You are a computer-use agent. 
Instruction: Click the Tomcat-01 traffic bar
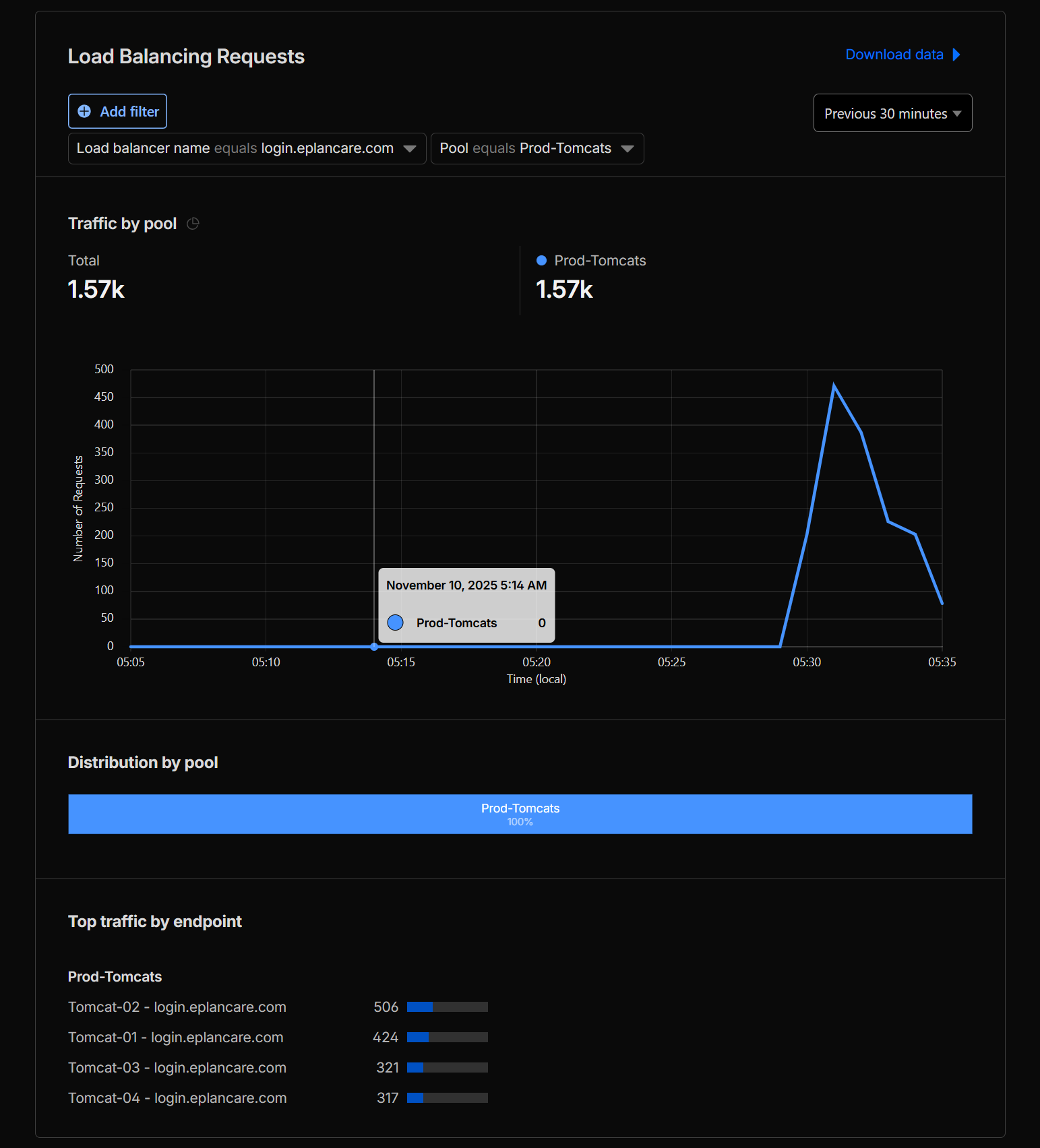pyautogui.click(x=448, y=1037)
